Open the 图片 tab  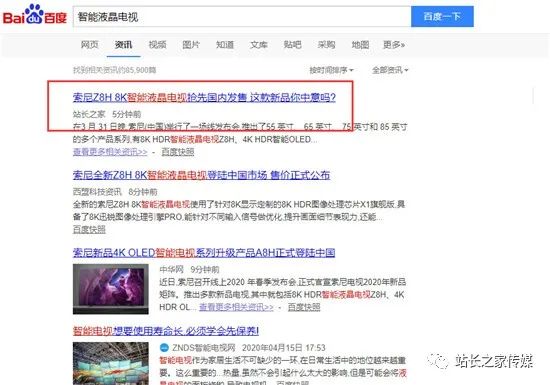[191, 45]
